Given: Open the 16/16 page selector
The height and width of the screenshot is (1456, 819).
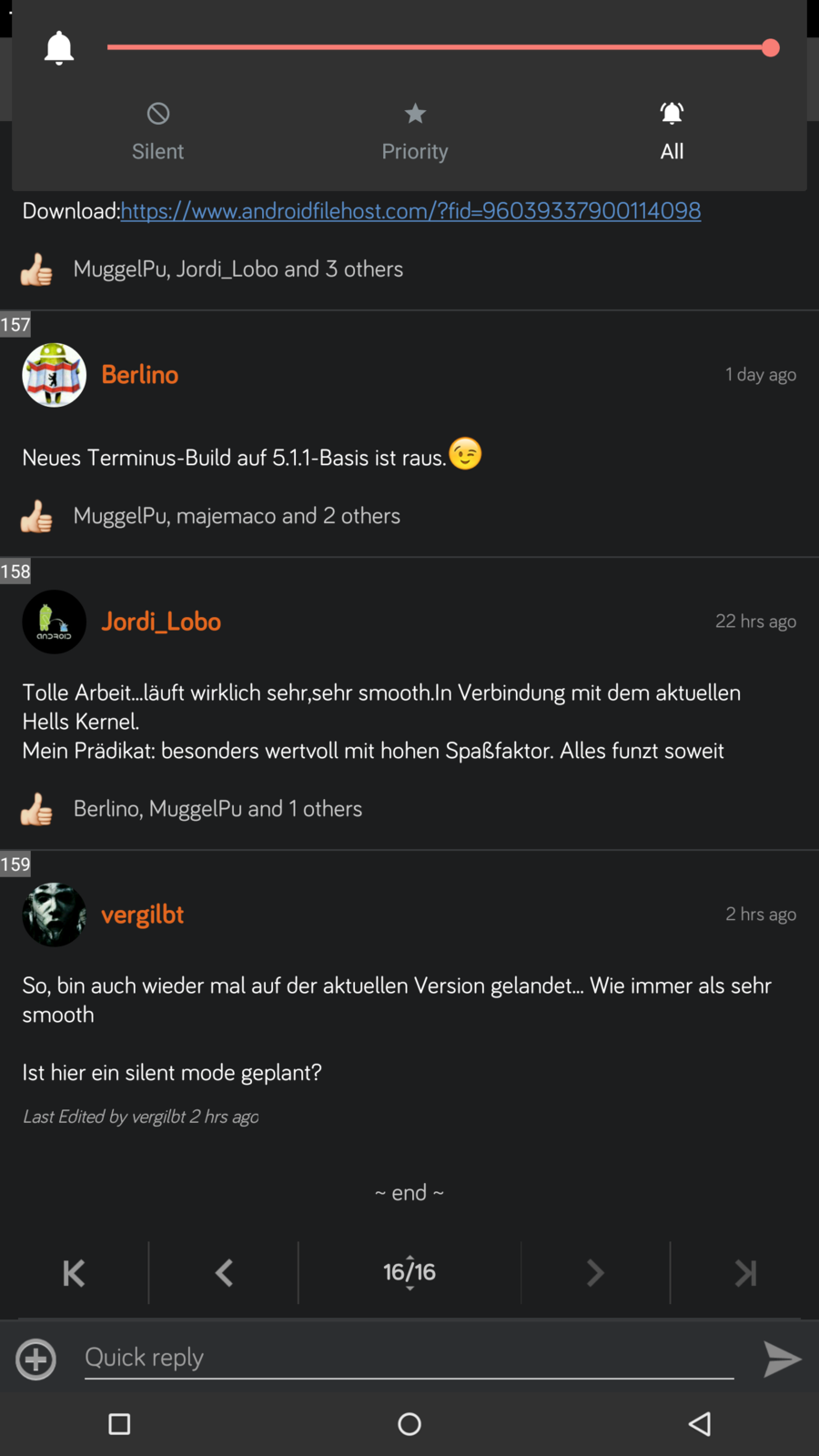Looking at the screenshot, I should [x=409, y=1272].
